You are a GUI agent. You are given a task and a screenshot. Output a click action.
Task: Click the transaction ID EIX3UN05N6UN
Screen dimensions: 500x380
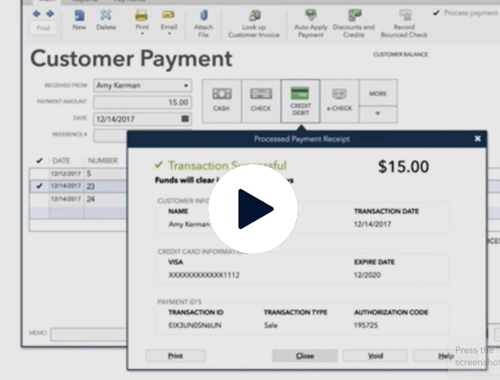click(x=195, y=325)
